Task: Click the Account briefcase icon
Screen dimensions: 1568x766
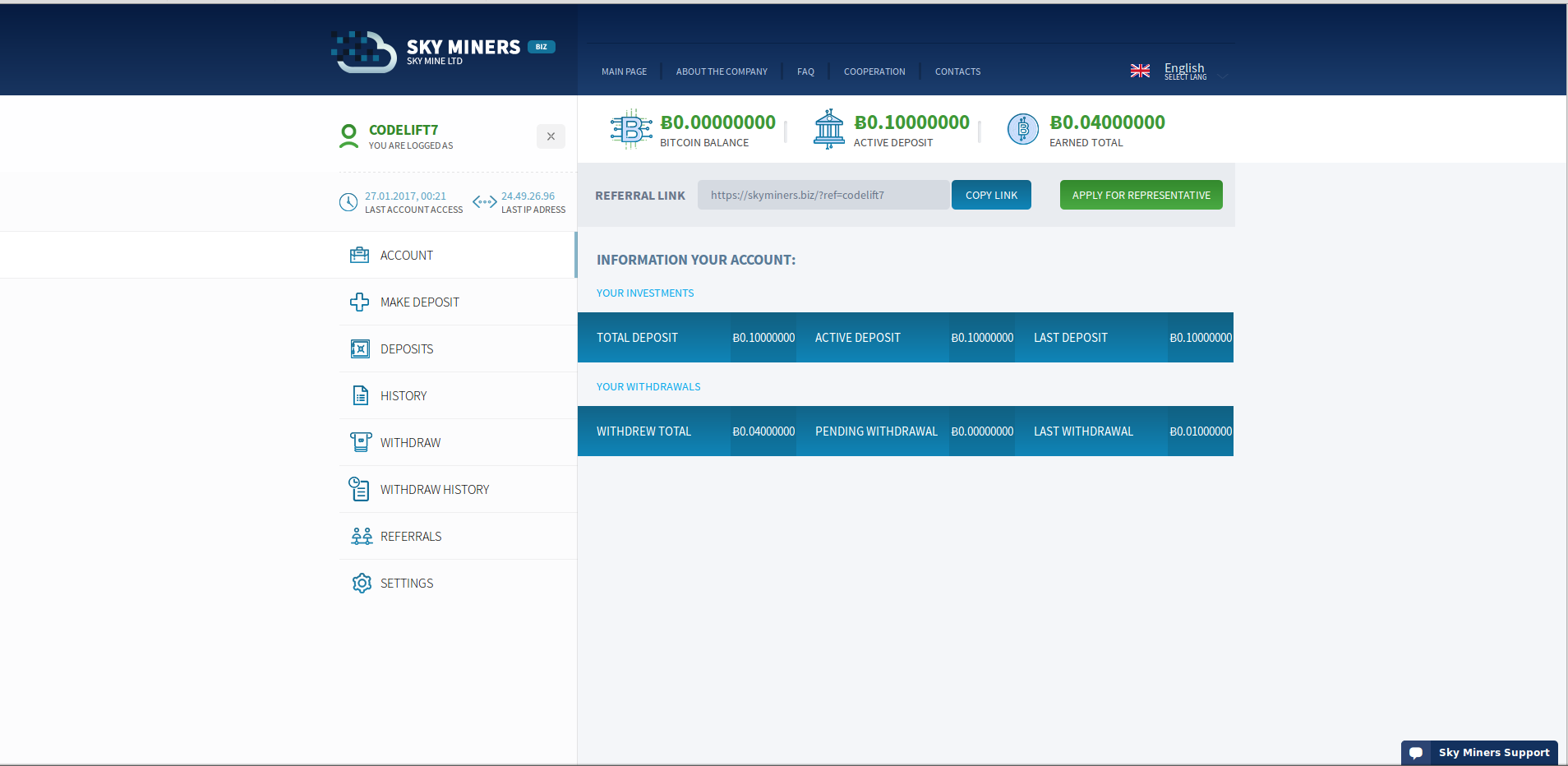Action: pos(360,255)
